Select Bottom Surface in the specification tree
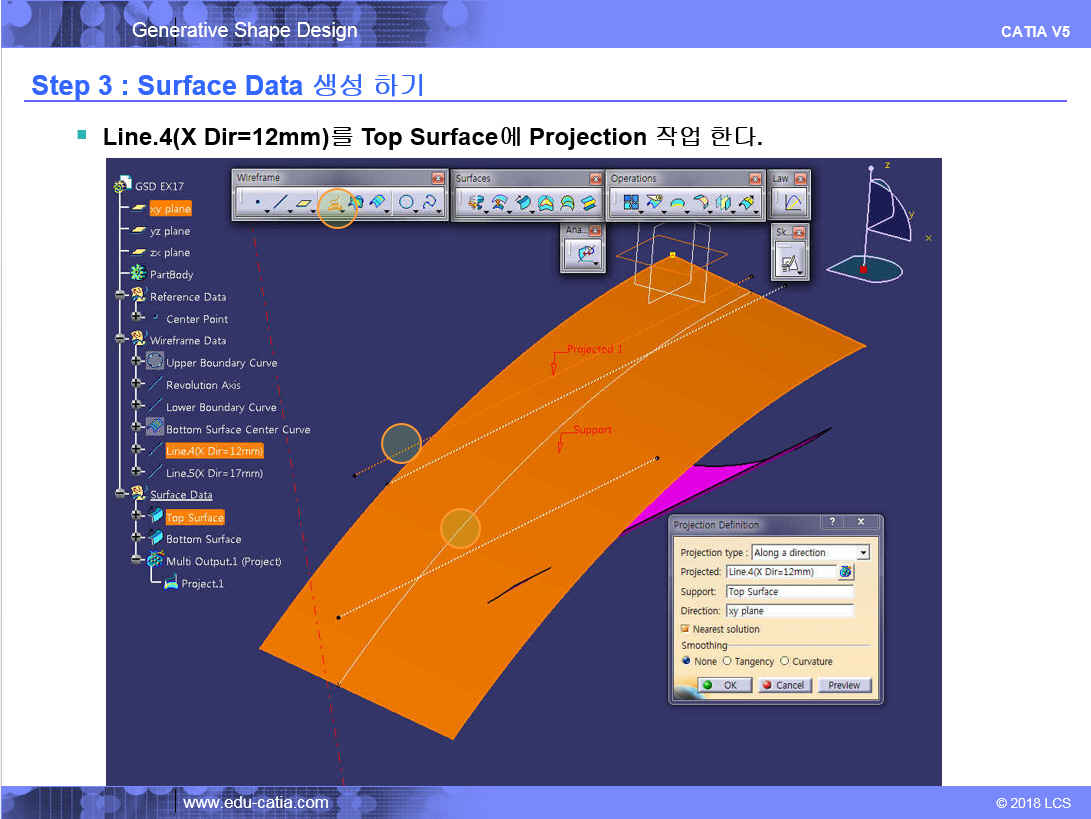The width and height of the screenshot is (1091, 819). [203, 539]
